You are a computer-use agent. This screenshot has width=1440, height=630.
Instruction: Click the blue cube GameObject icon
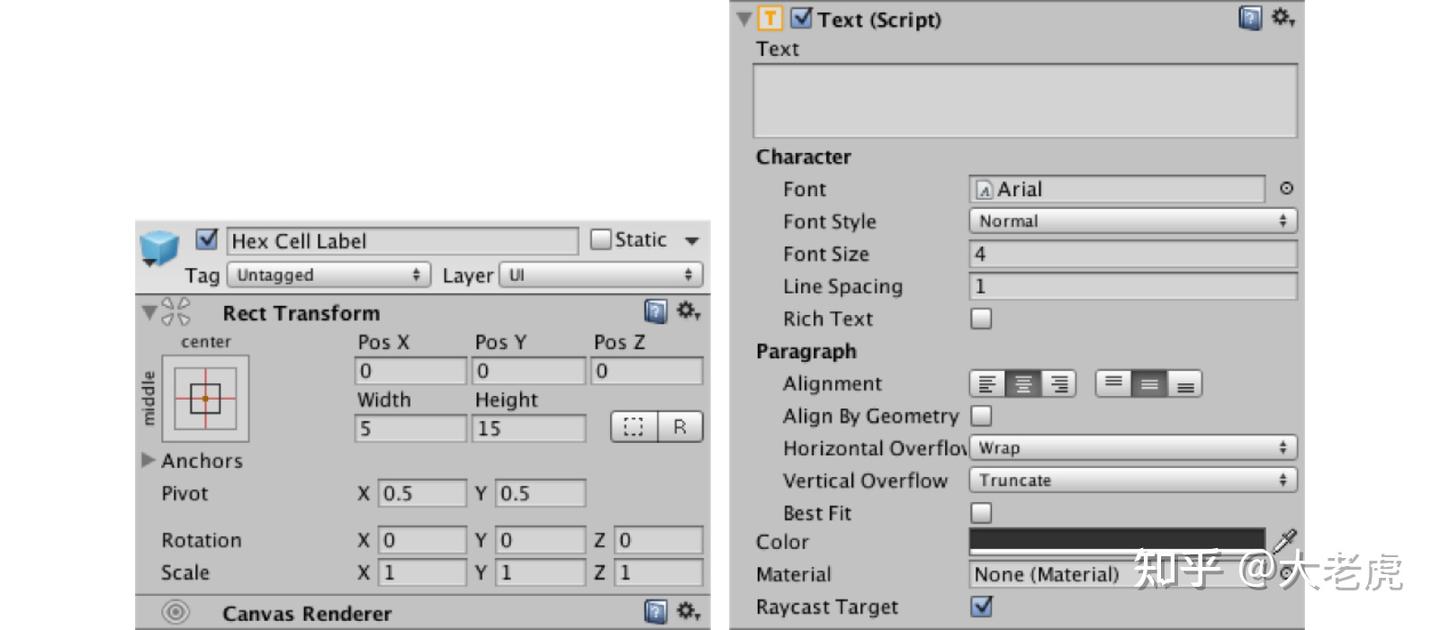click(x=158, y=250)
